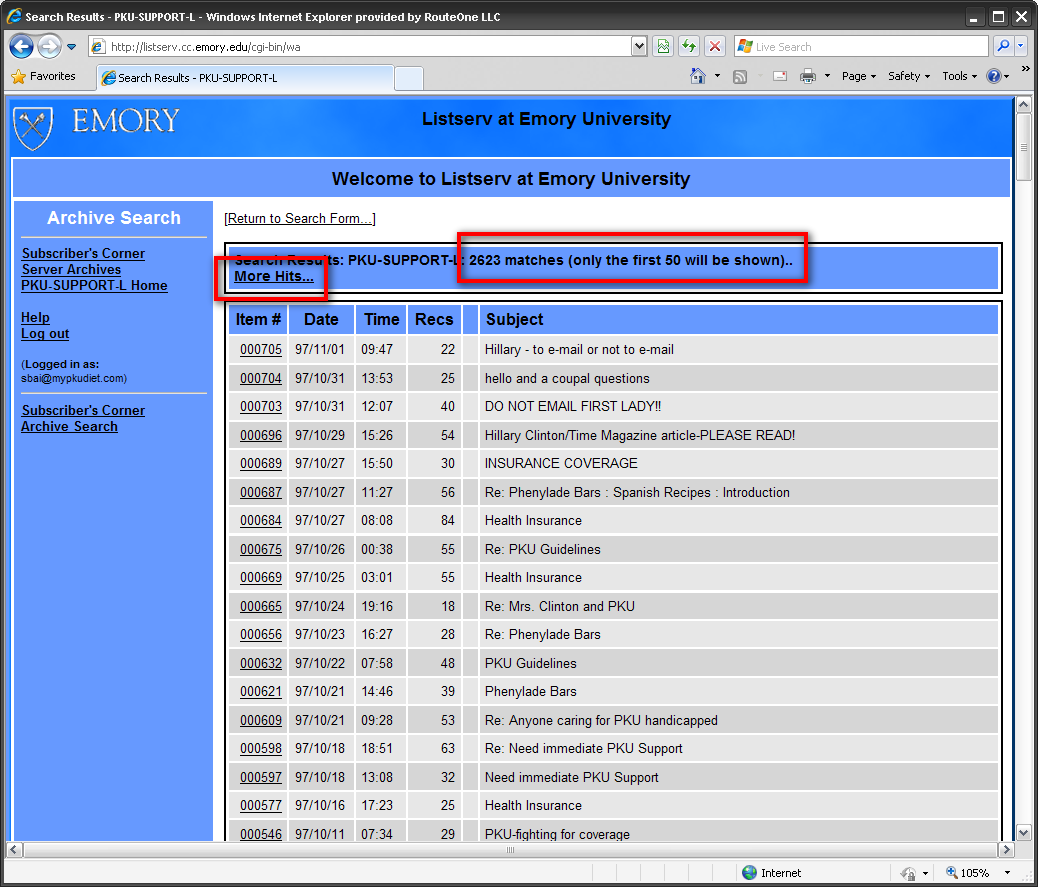Open item 000609 message
This screenshot has width=1038, height=887.
tap(261, 720)
